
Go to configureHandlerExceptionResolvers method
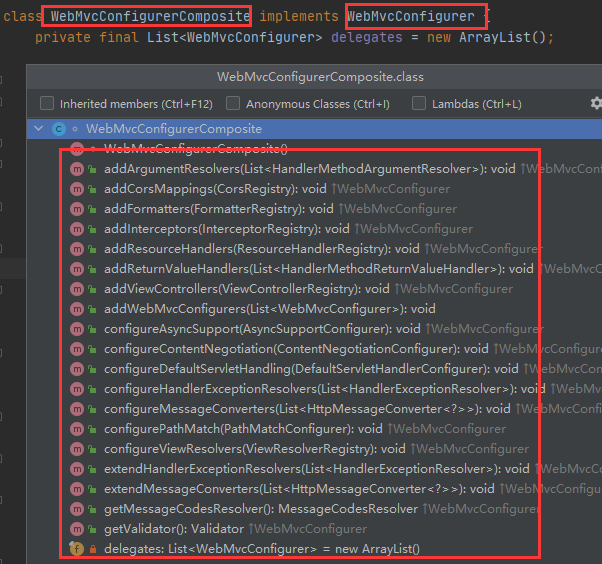tap(324, 389)
